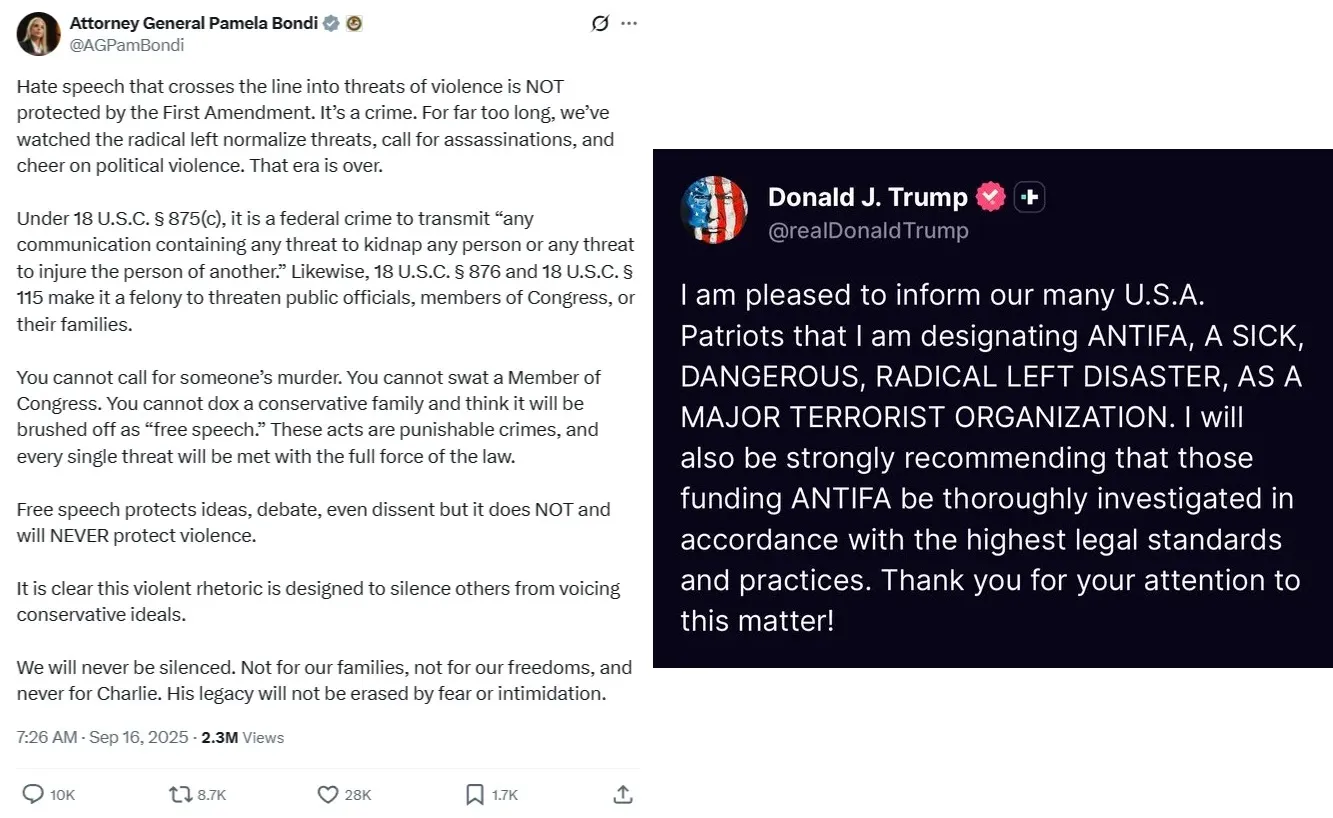Open Pamela Bondi's profile avatar
The image size is (1333, 818).
[37, 33]
